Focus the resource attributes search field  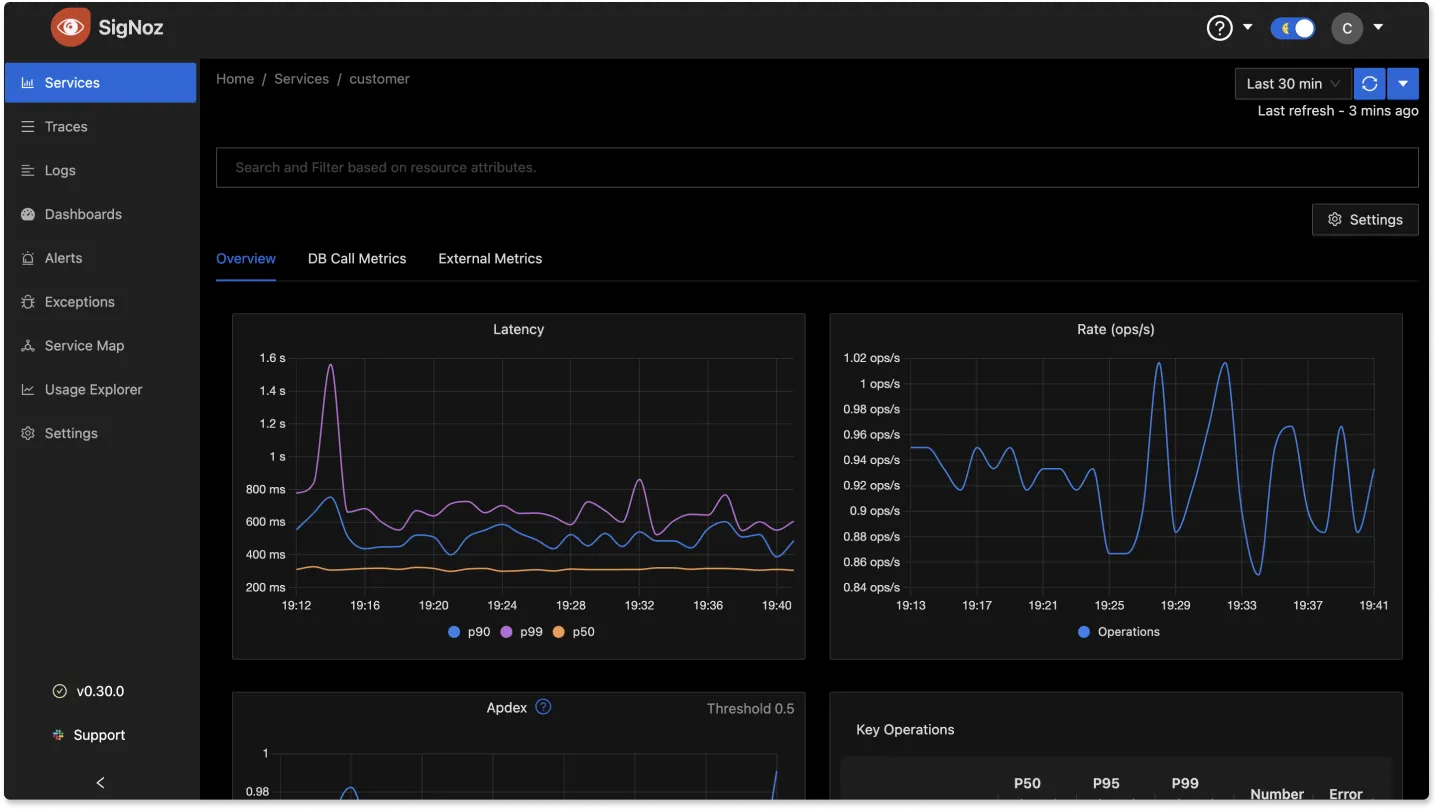[817, 168]
